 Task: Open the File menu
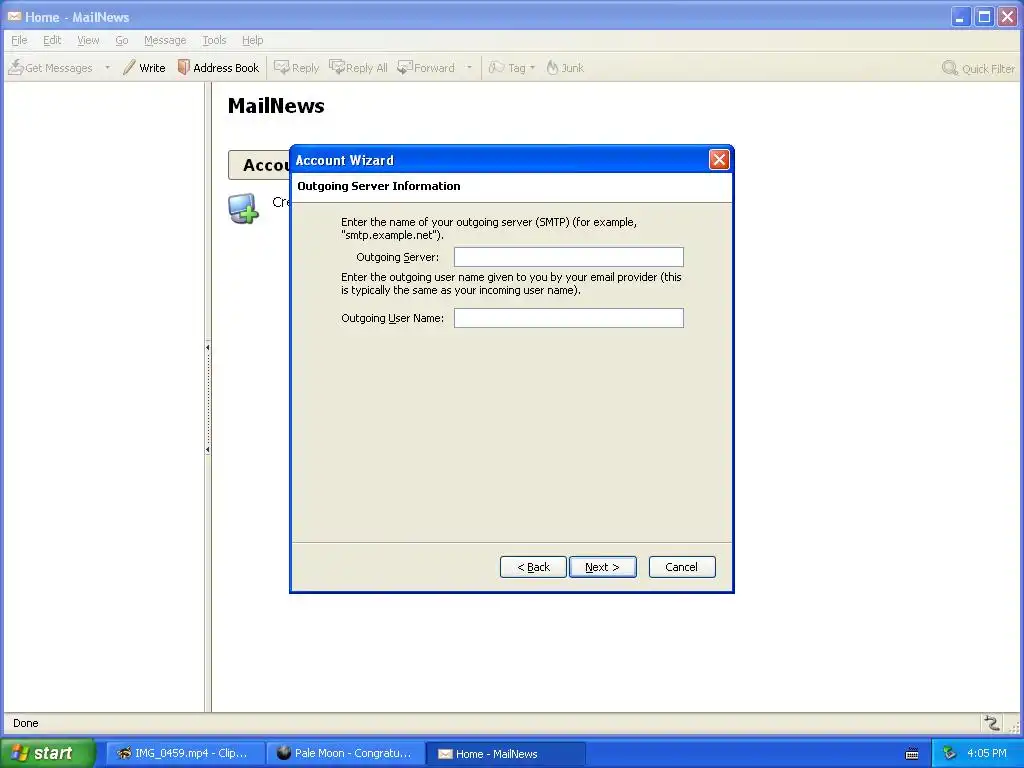[x=19, y=40]
